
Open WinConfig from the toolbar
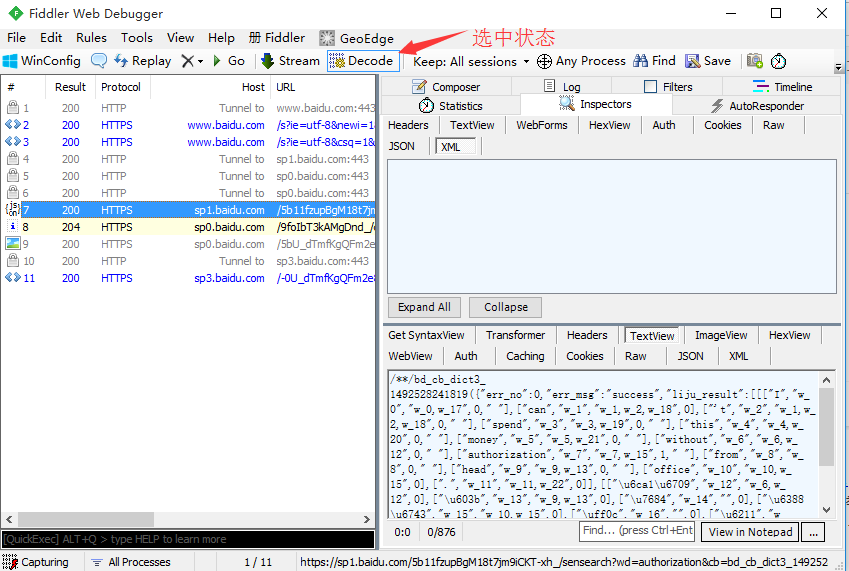[42, 61]
